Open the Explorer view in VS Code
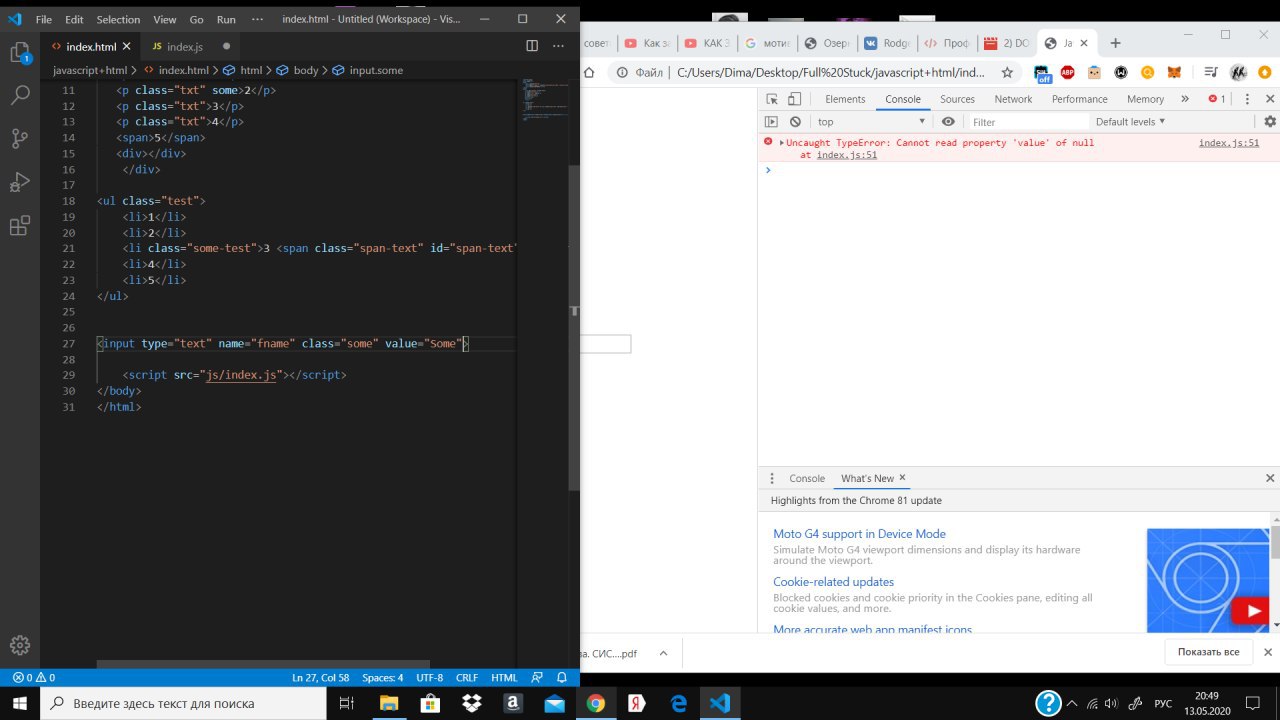This screenshot has height=720, width=1280. [19, 52]
